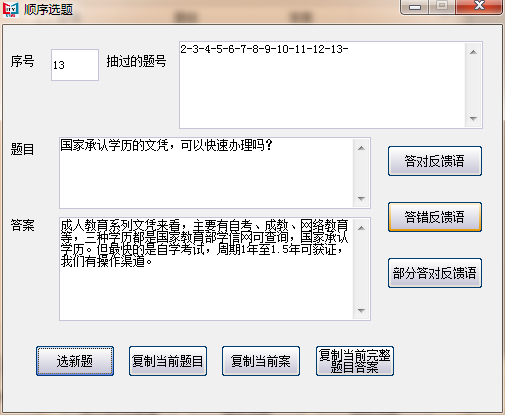Minimize the 顺序选题 window

pos(415,7)
